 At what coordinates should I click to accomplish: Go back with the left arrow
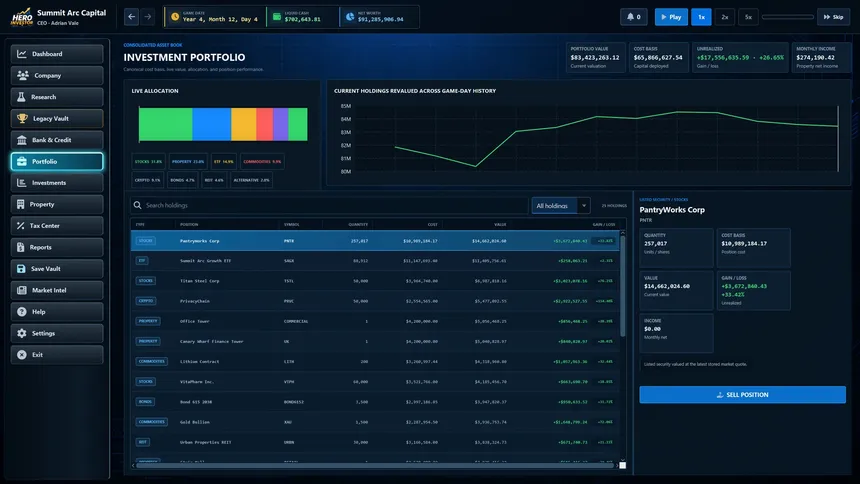[132, 17]
